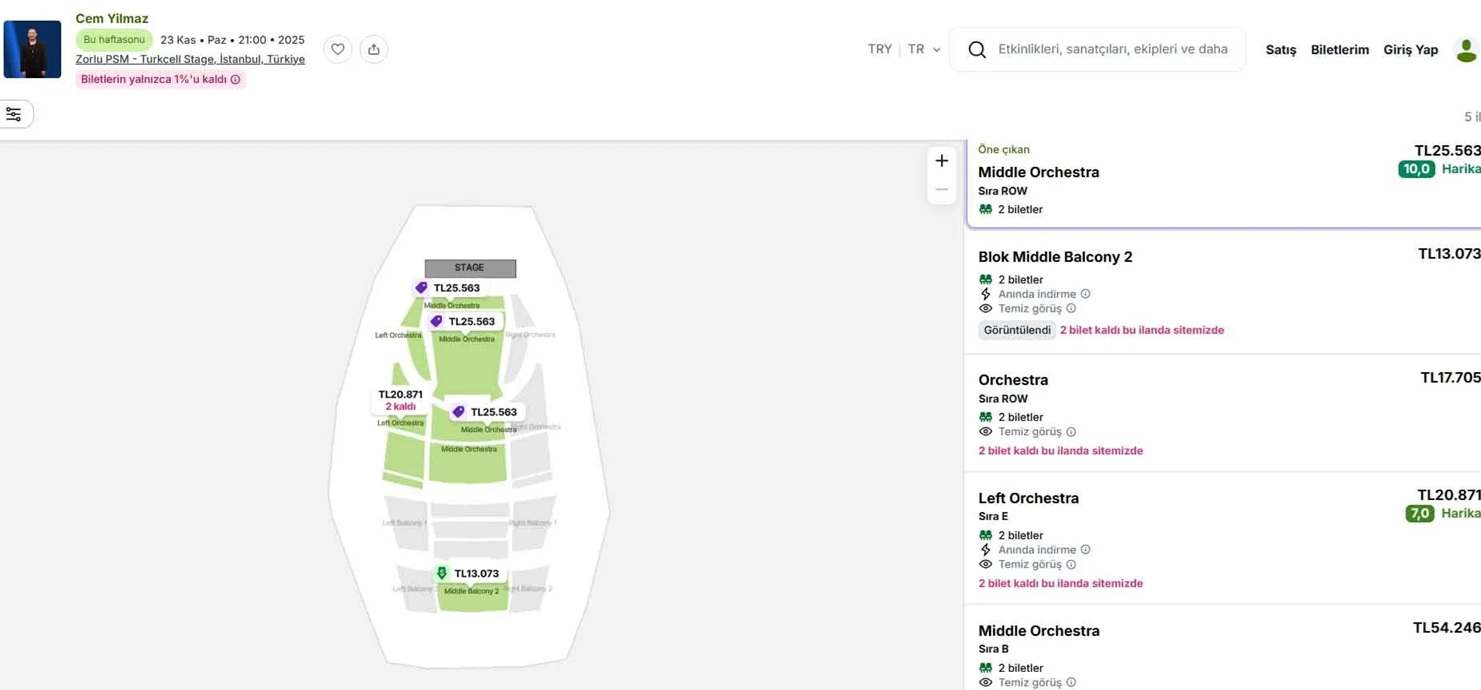This screenshot has height=690, width=1481.
Task: Click info icon next to Anında indirme
Action: (x=1085, y=294)
